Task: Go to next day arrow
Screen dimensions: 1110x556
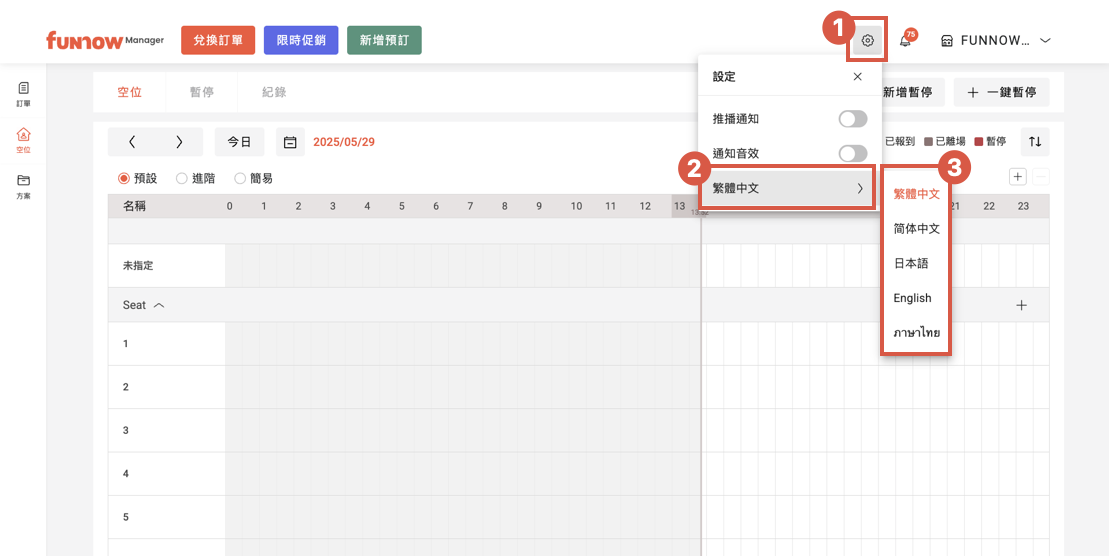Action: point(179,142)
